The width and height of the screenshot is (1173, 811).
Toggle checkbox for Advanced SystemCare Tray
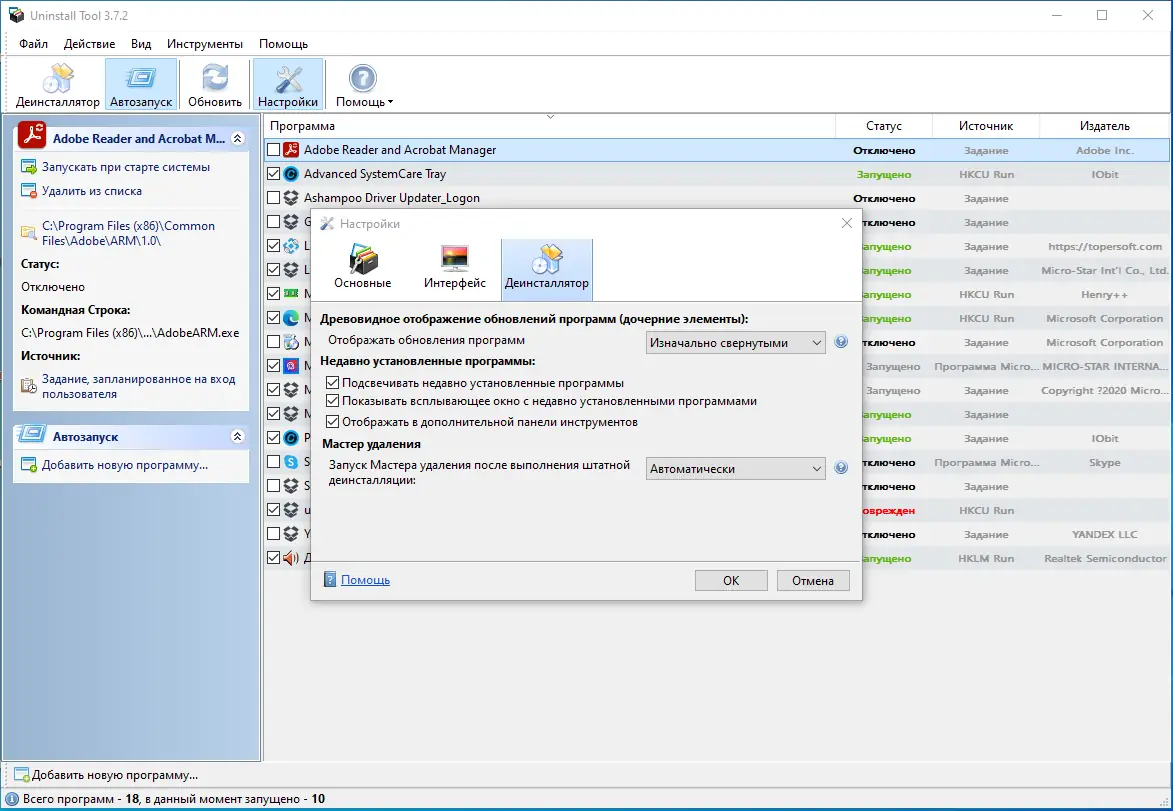coord(273,174)
